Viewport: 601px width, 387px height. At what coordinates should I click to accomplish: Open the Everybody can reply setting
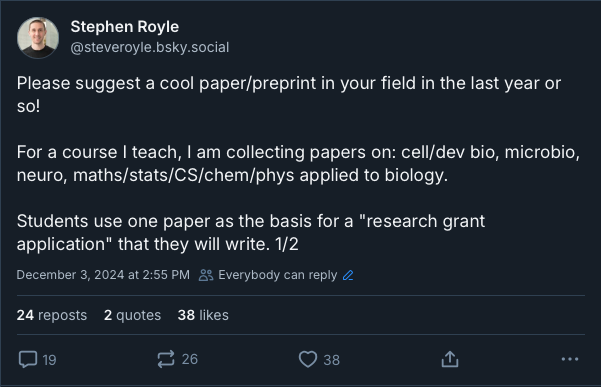tap(278, 275)
